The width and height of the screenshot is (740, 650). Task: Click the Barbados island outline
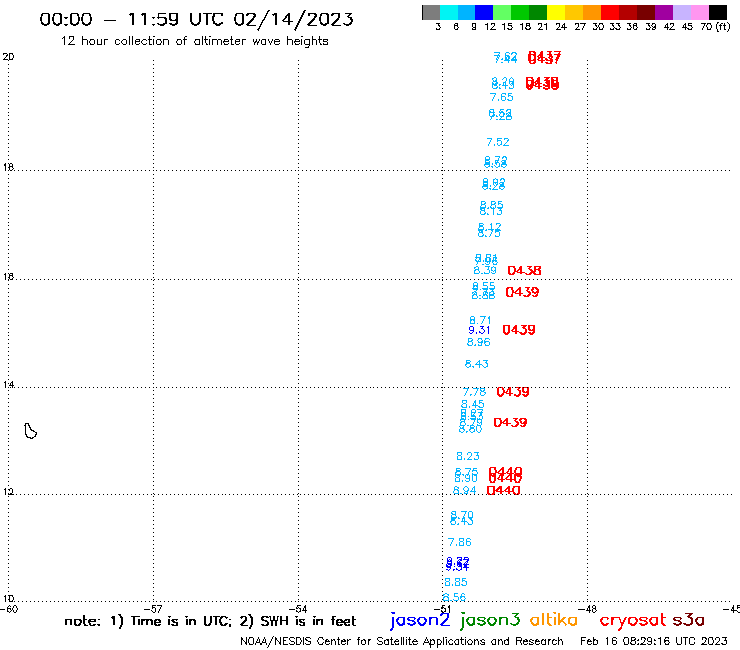pos(30,431)
